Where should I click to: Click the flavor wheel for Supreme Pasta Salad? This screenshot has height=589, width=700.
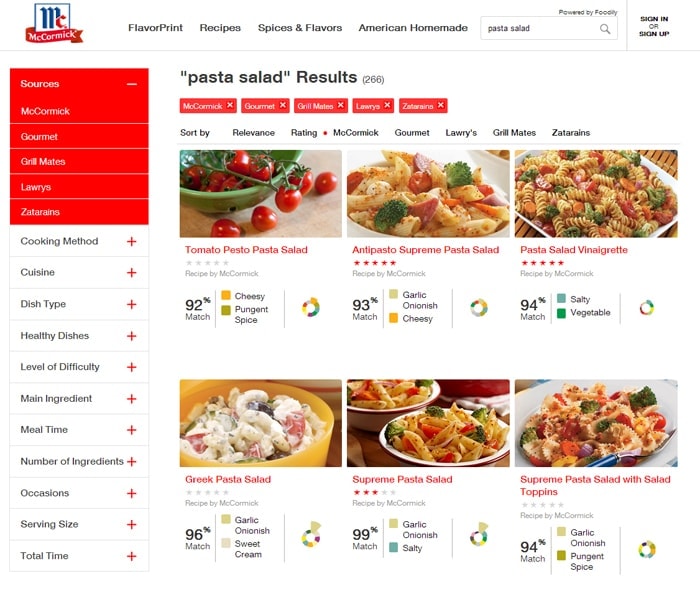pyautogui.click(x=479, y=534)
